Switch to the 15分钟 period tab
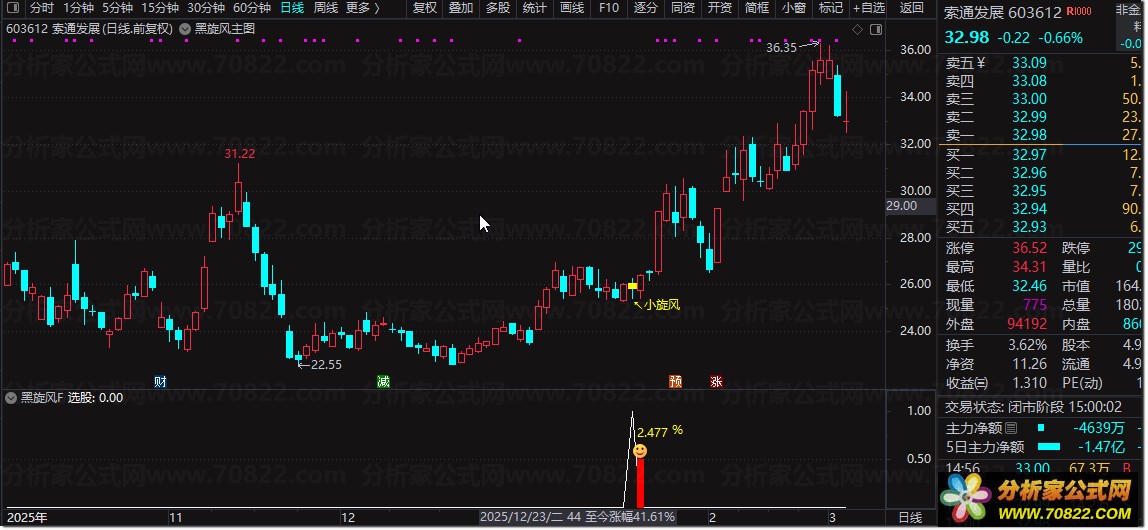This screenshot has width=1148, height=530. pyautogui.click(x=160, y=8)
